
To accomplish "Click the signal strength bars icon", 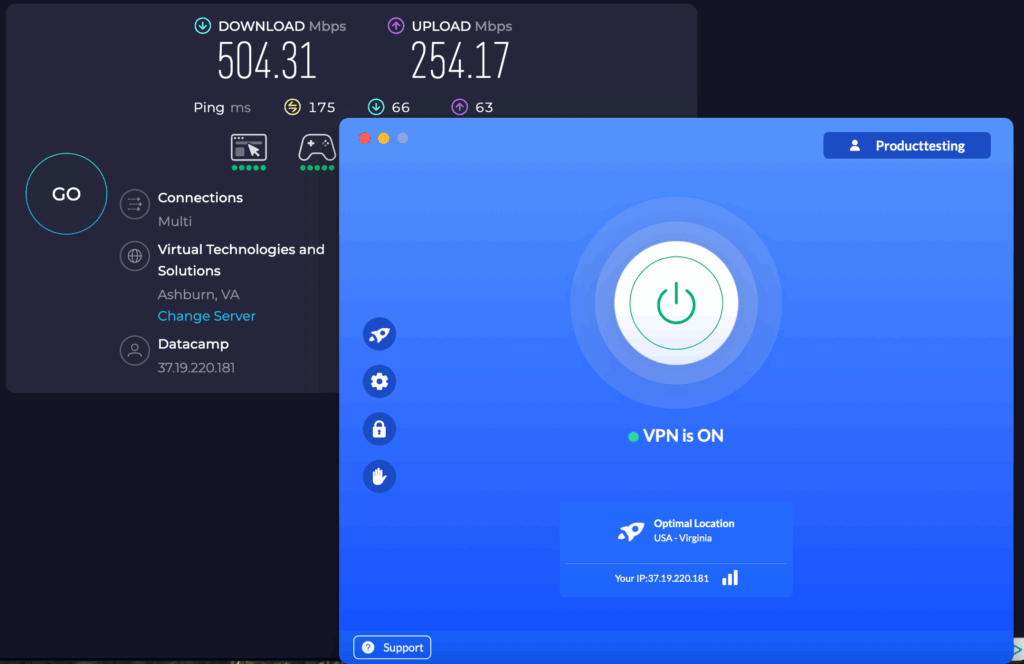I will click(730, 578).
